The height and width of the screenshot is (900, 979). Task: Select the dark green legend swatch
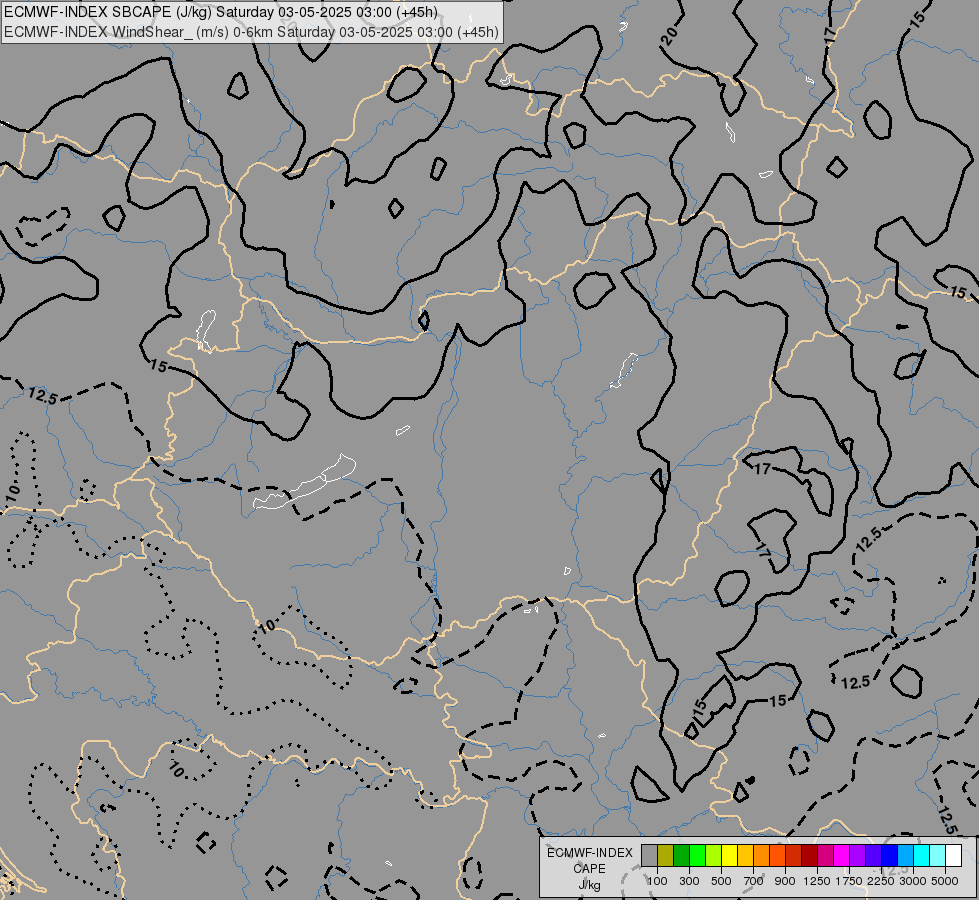tap(681, 856)
